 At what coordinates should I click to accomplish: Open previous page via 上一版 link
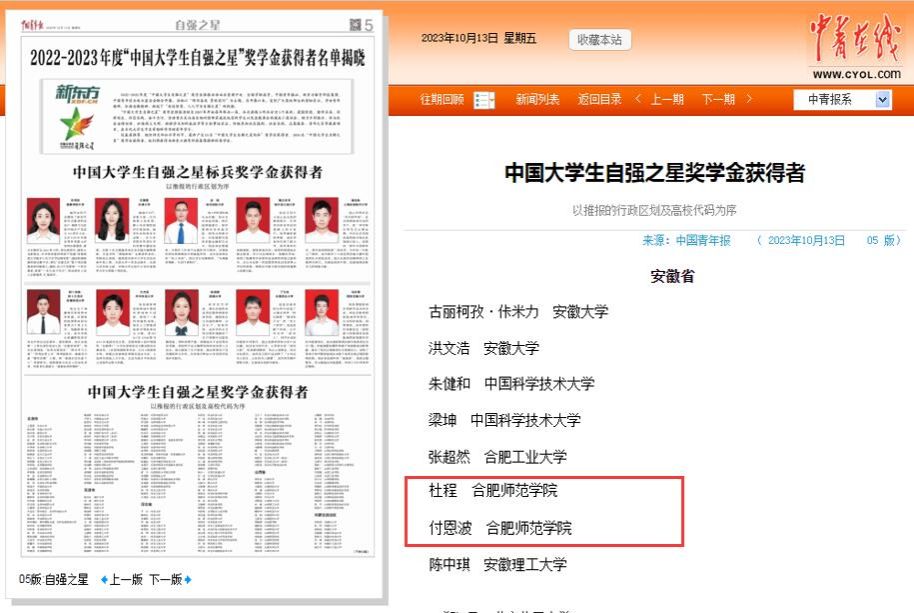(x=126, y=580)
